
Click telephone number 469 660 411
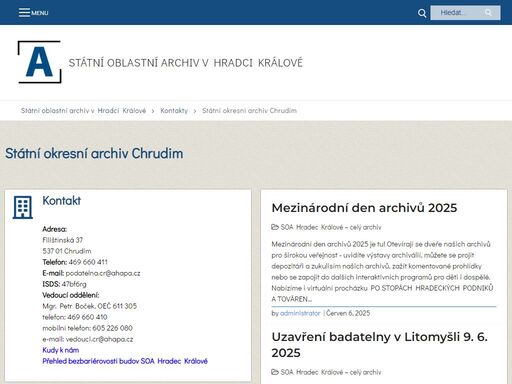click(88, 262)
